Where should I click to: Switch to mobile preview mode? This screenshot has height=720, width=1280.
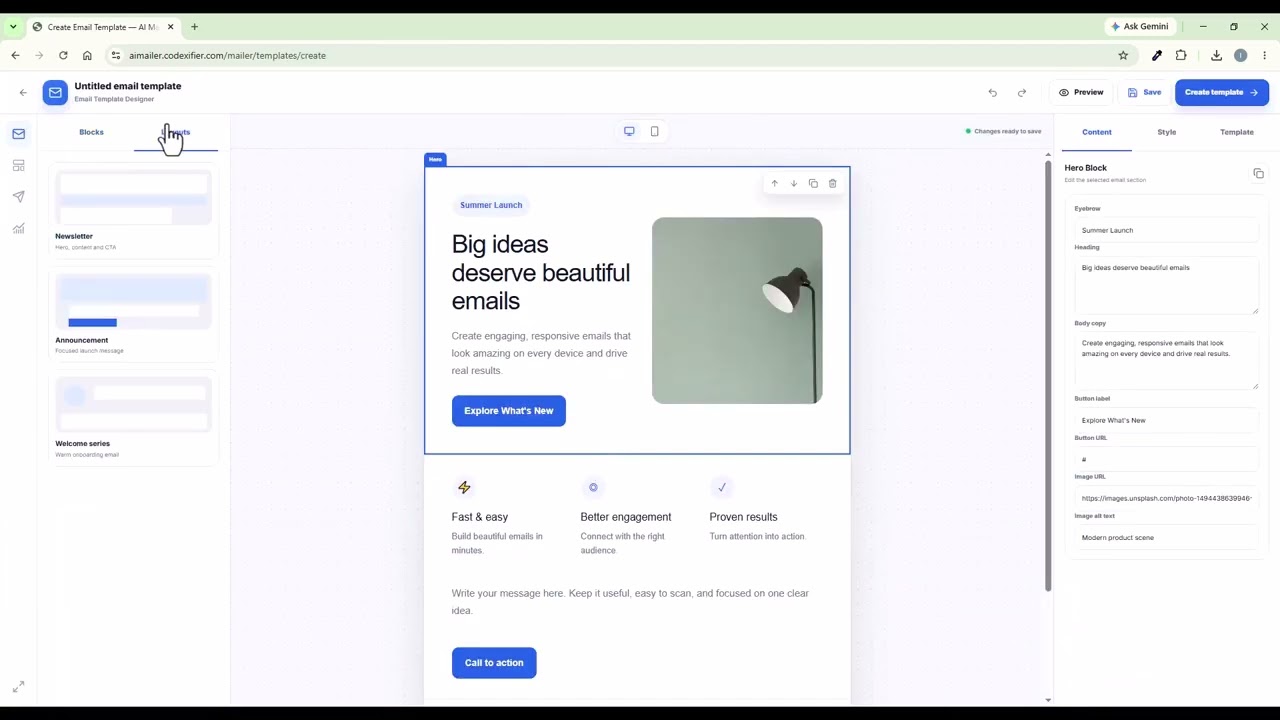coord(654,131)
